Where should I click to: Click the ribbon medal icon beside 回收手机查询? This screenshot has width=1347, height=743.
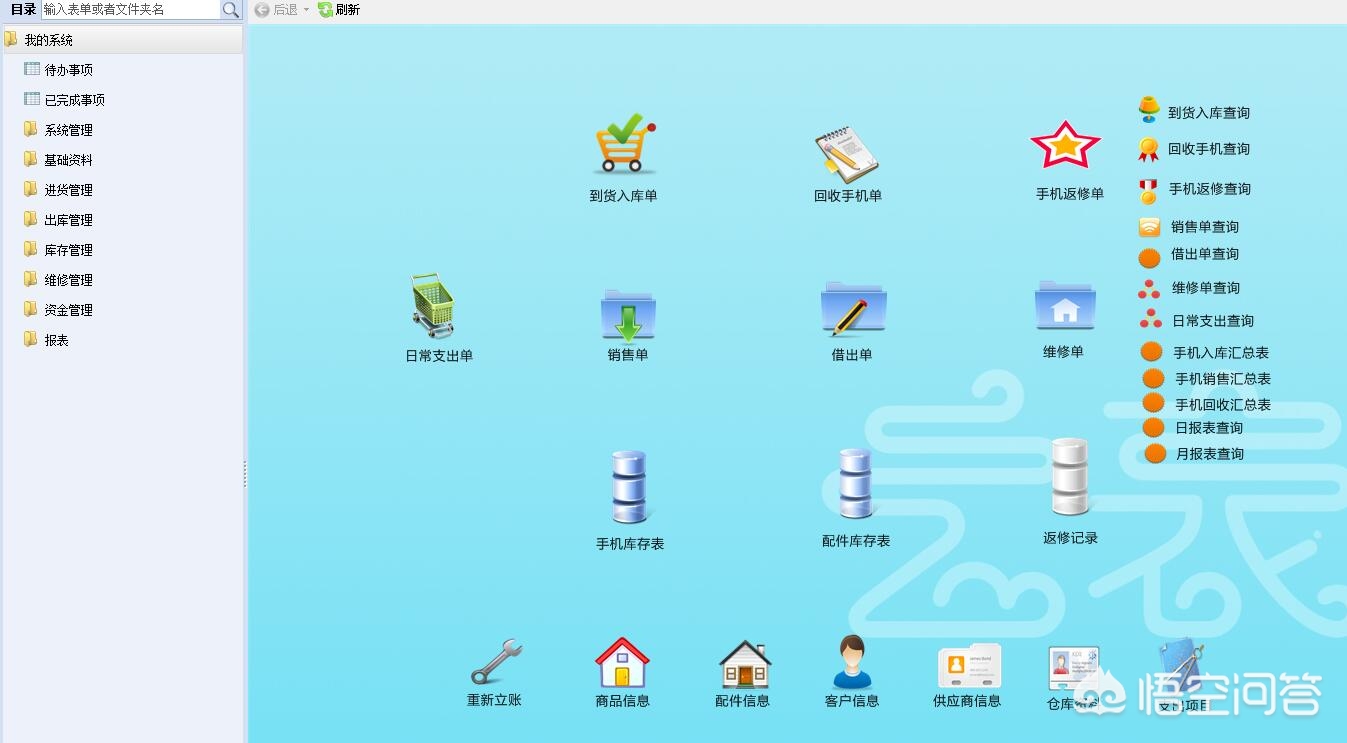(x=1148, y=150)
